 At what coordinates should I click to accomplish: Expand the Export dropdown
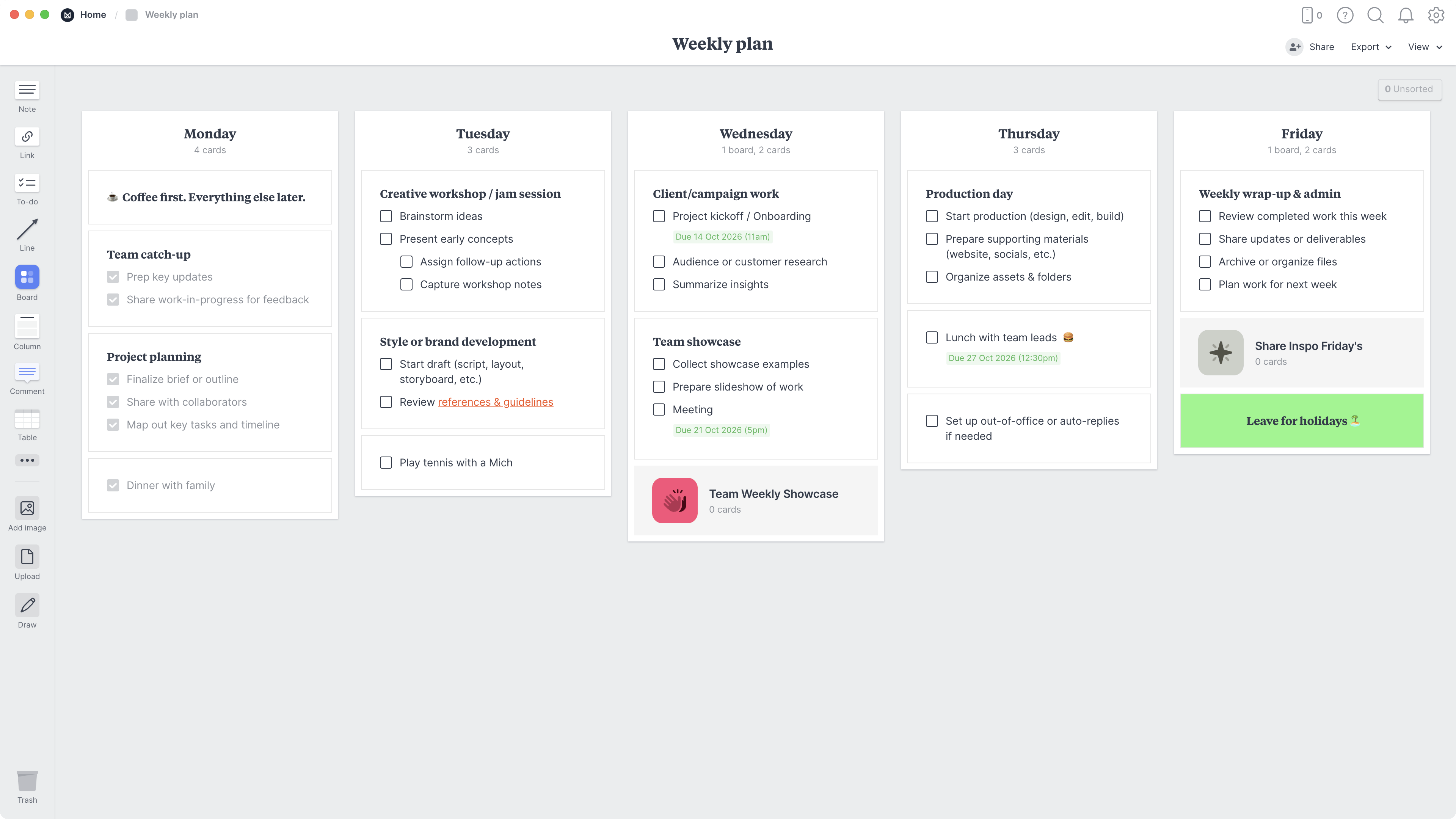[1371, 47]
